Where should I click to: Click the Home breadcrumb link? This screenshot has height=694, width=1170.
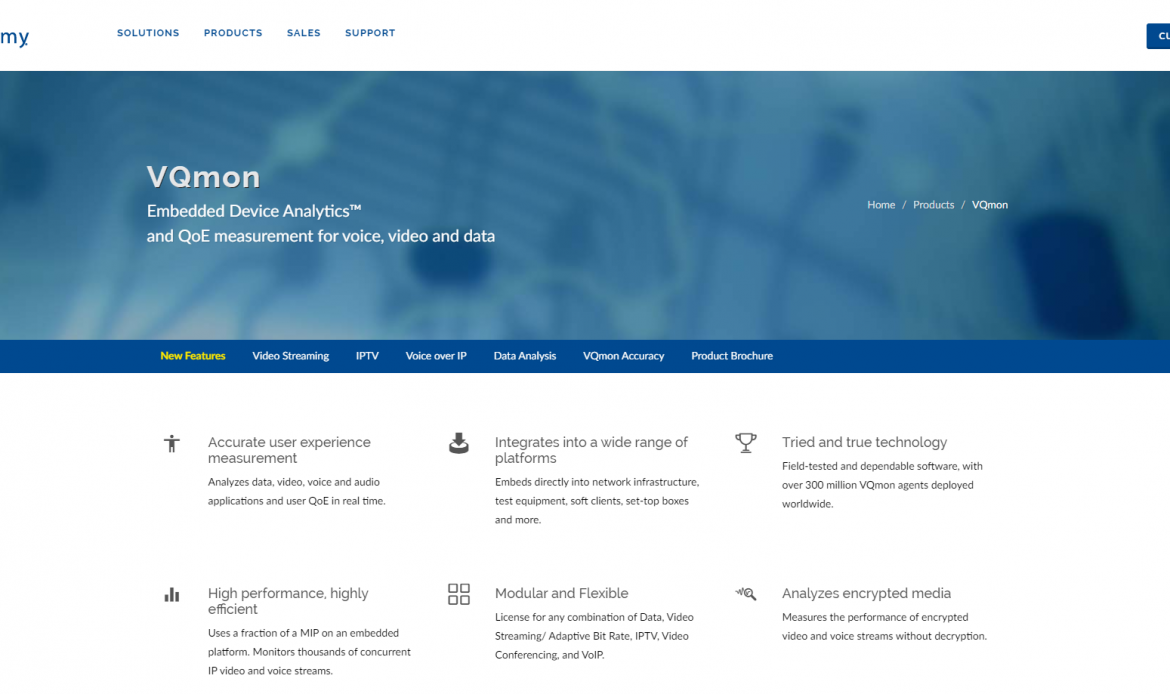tap(881, 205)
